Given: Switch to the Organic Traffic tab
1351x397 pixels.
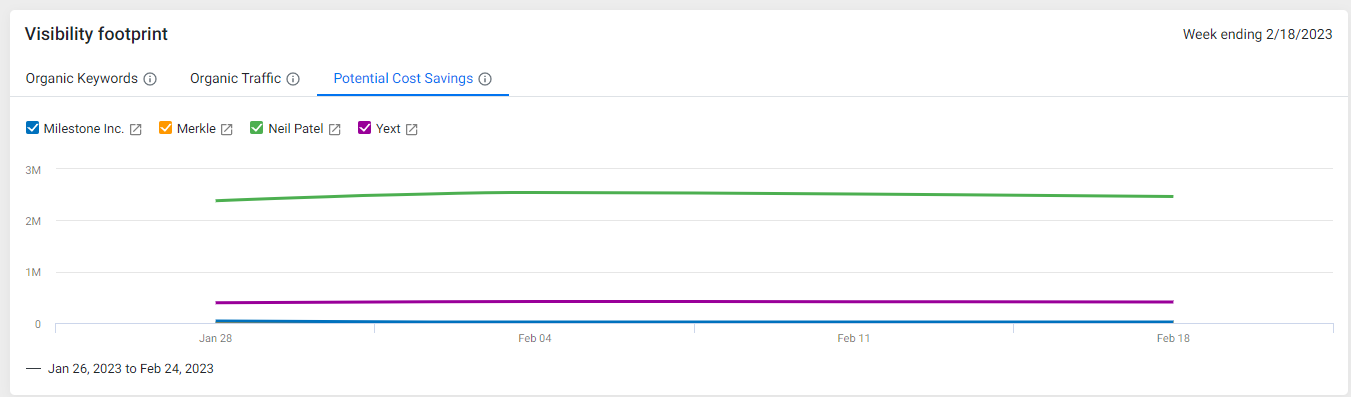Looking at the screenshot, I should 236,78.
